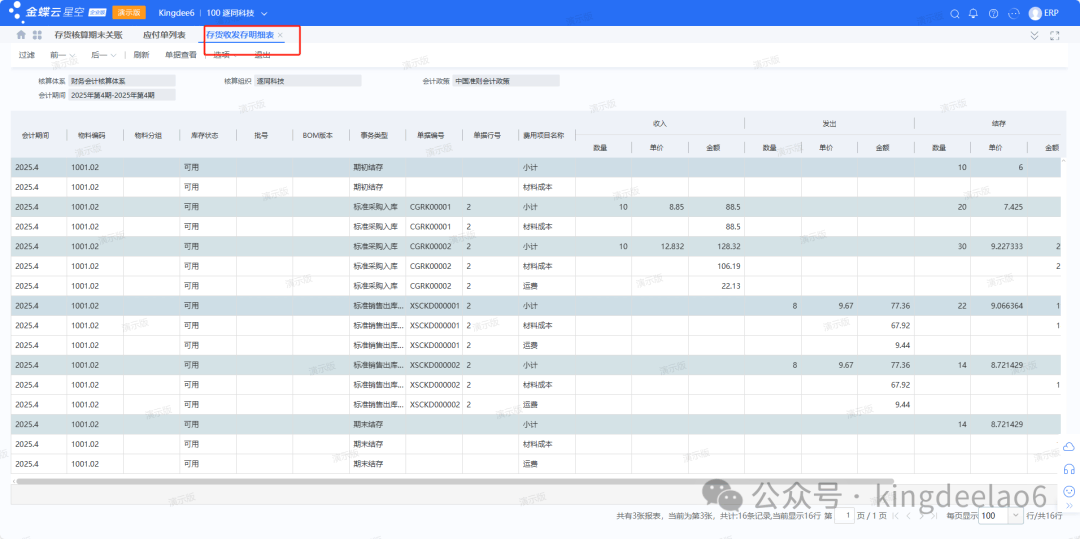Click the help question mark icon
Image resolution: width=1080 pixels, height=539 pixels.
point(993,13)
